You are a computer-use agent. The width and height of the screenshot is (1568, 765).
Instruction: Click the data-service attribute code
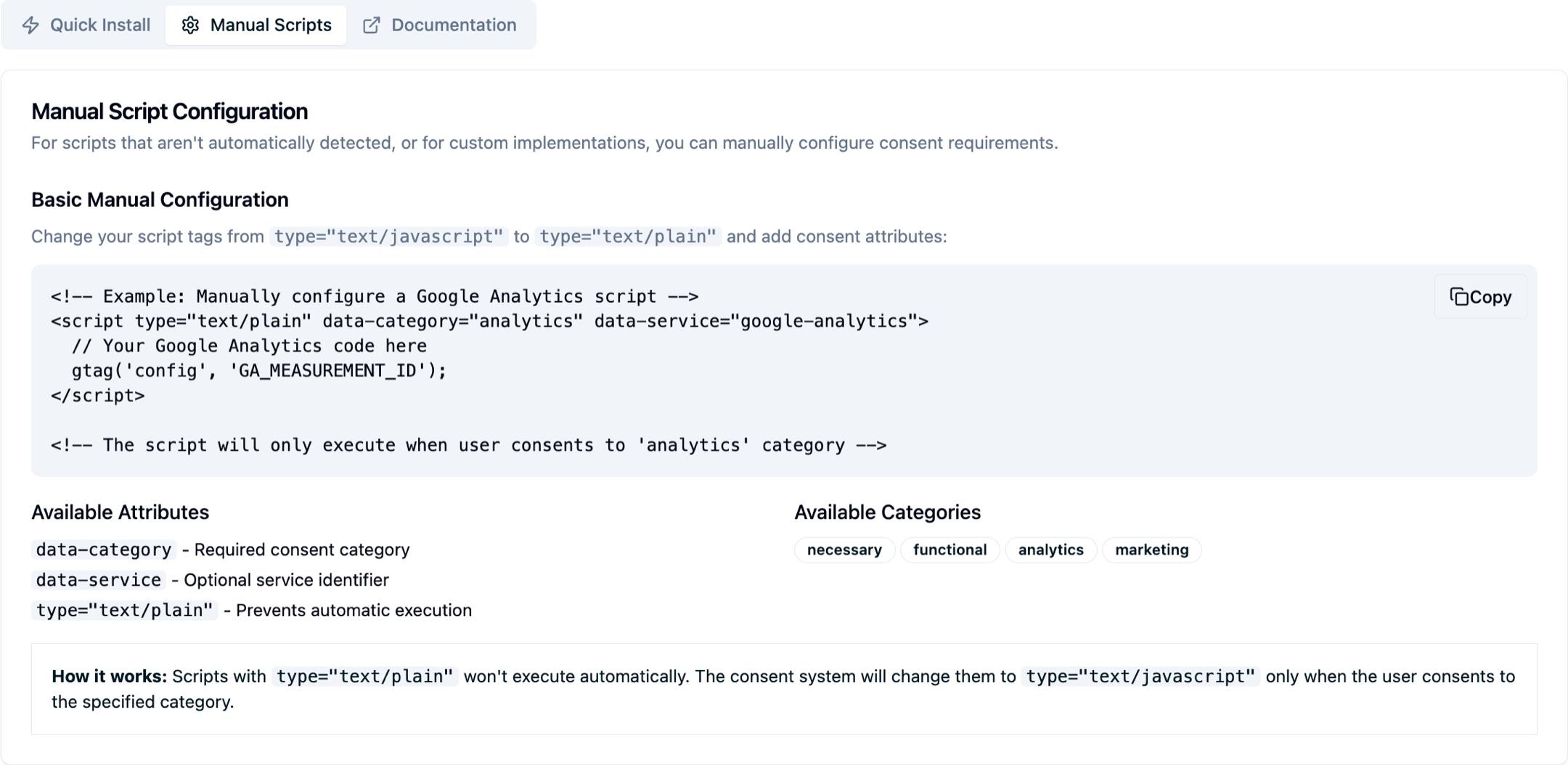point(99,580)
